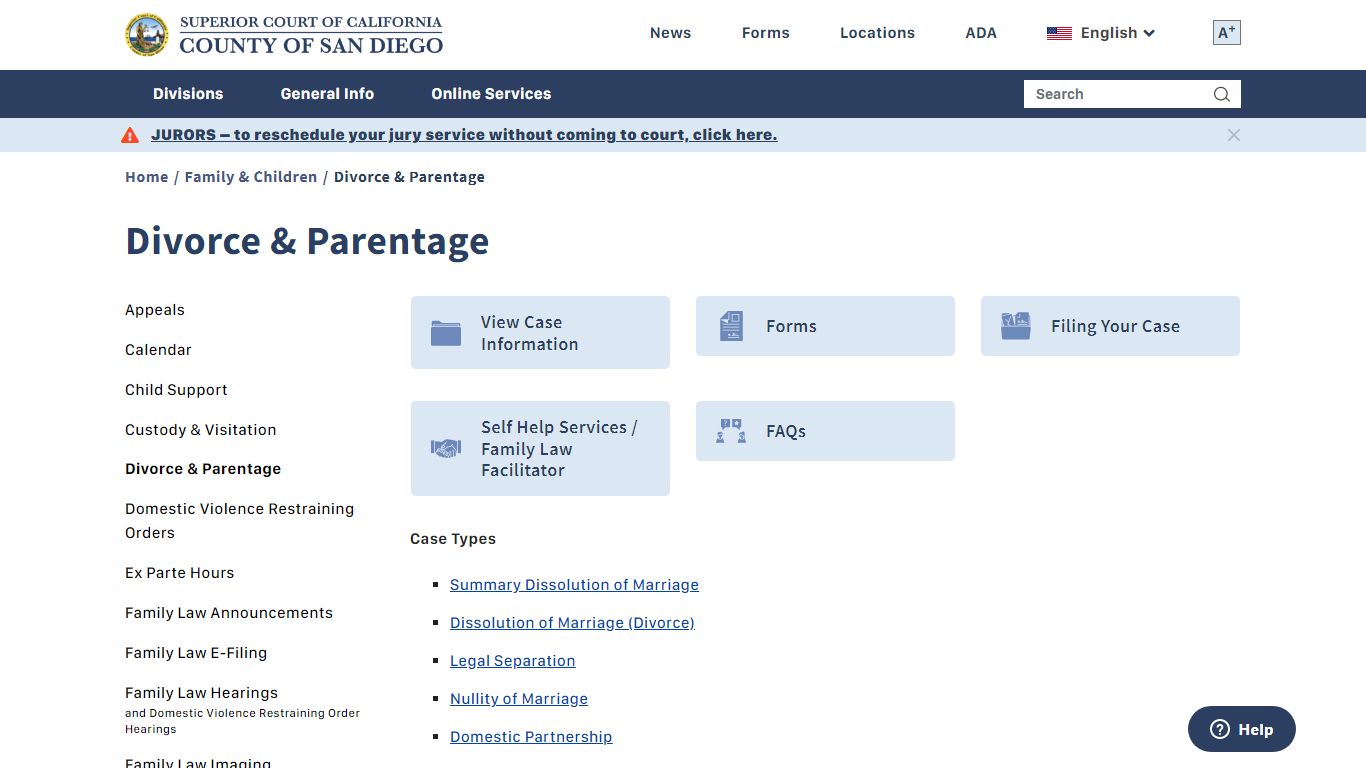
Task: Open Ex Parte Hours sidebar link
Action: (x=180, y=573)
